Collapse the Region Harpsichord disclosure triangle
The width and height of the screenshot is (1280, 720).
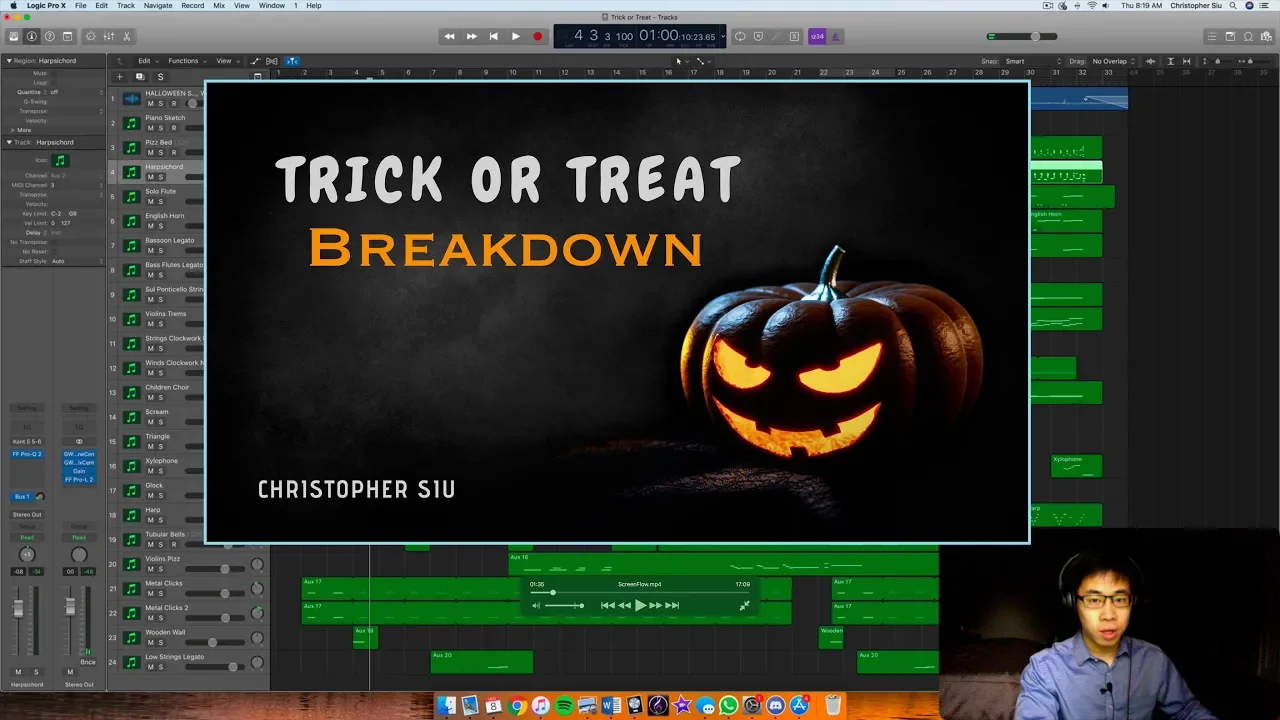9,61
